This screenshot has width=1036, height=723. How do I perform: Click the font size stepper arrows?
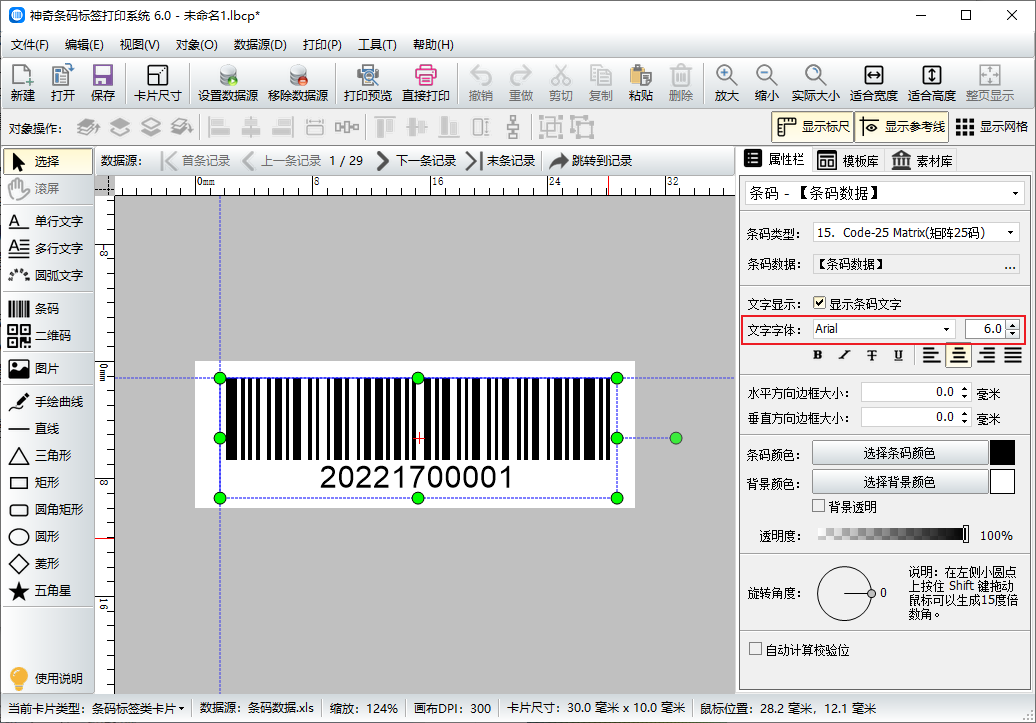pos(1013,329)
